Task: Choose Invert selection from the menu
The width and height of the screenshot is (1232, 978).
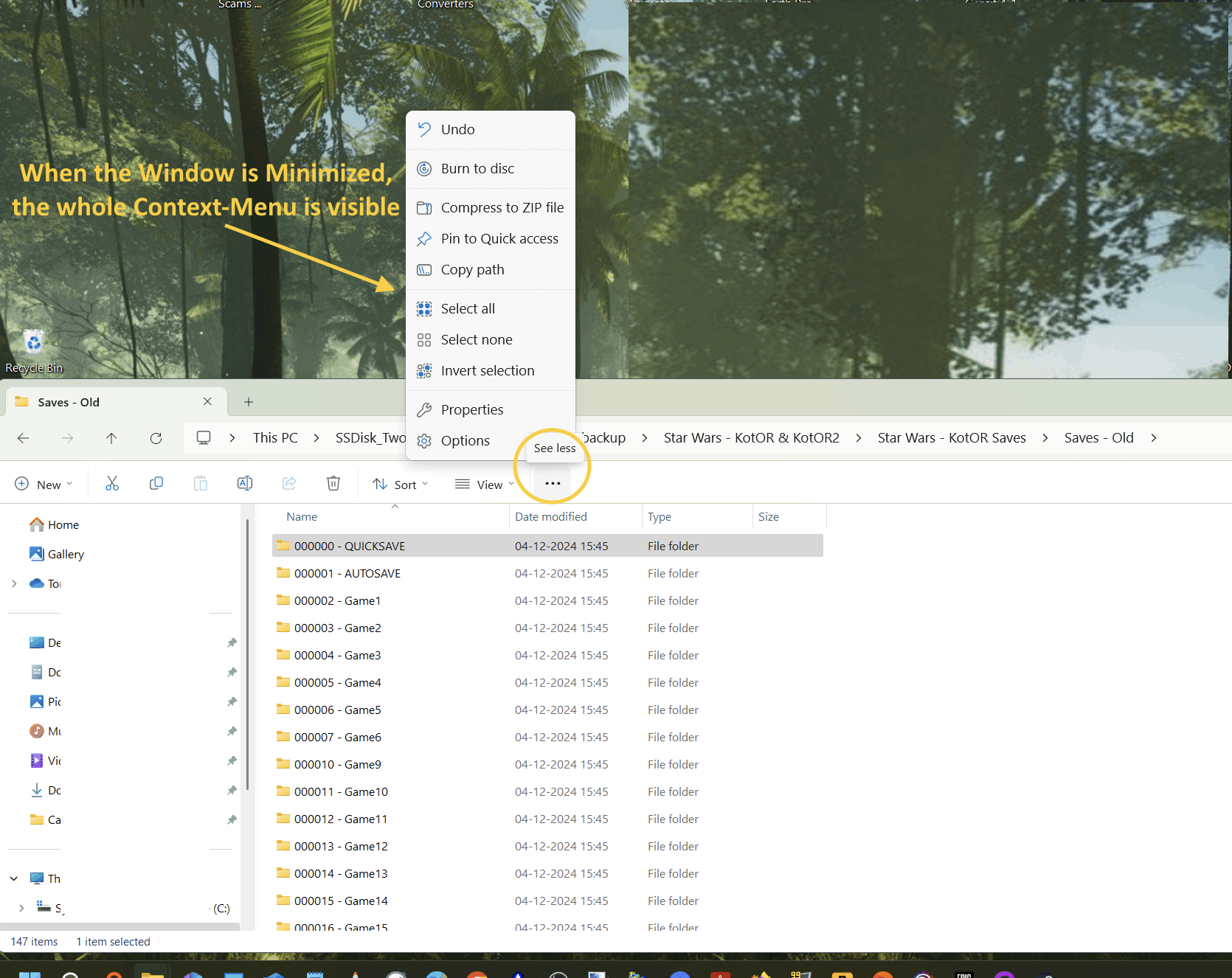Action: pyautogui.click(x=491, y=371)
